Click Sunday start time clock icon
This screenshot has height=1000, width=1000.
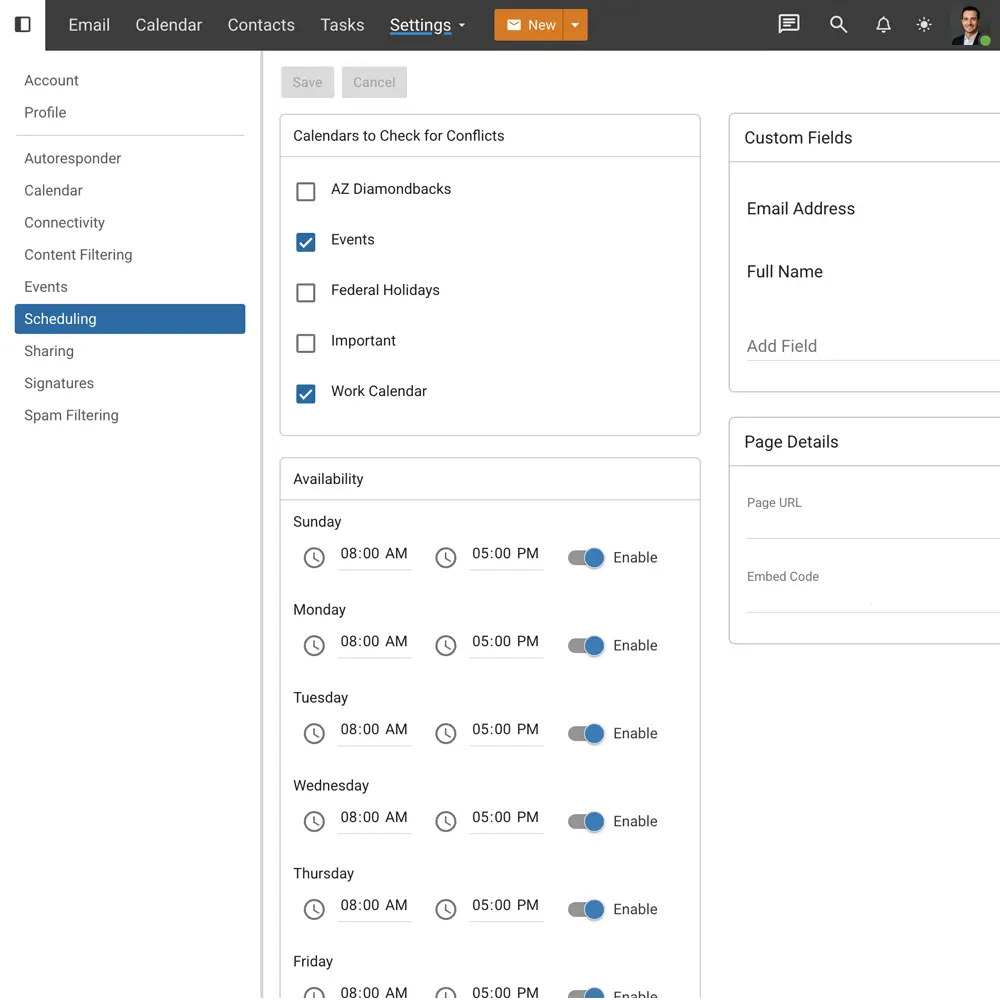coord(314,557)
